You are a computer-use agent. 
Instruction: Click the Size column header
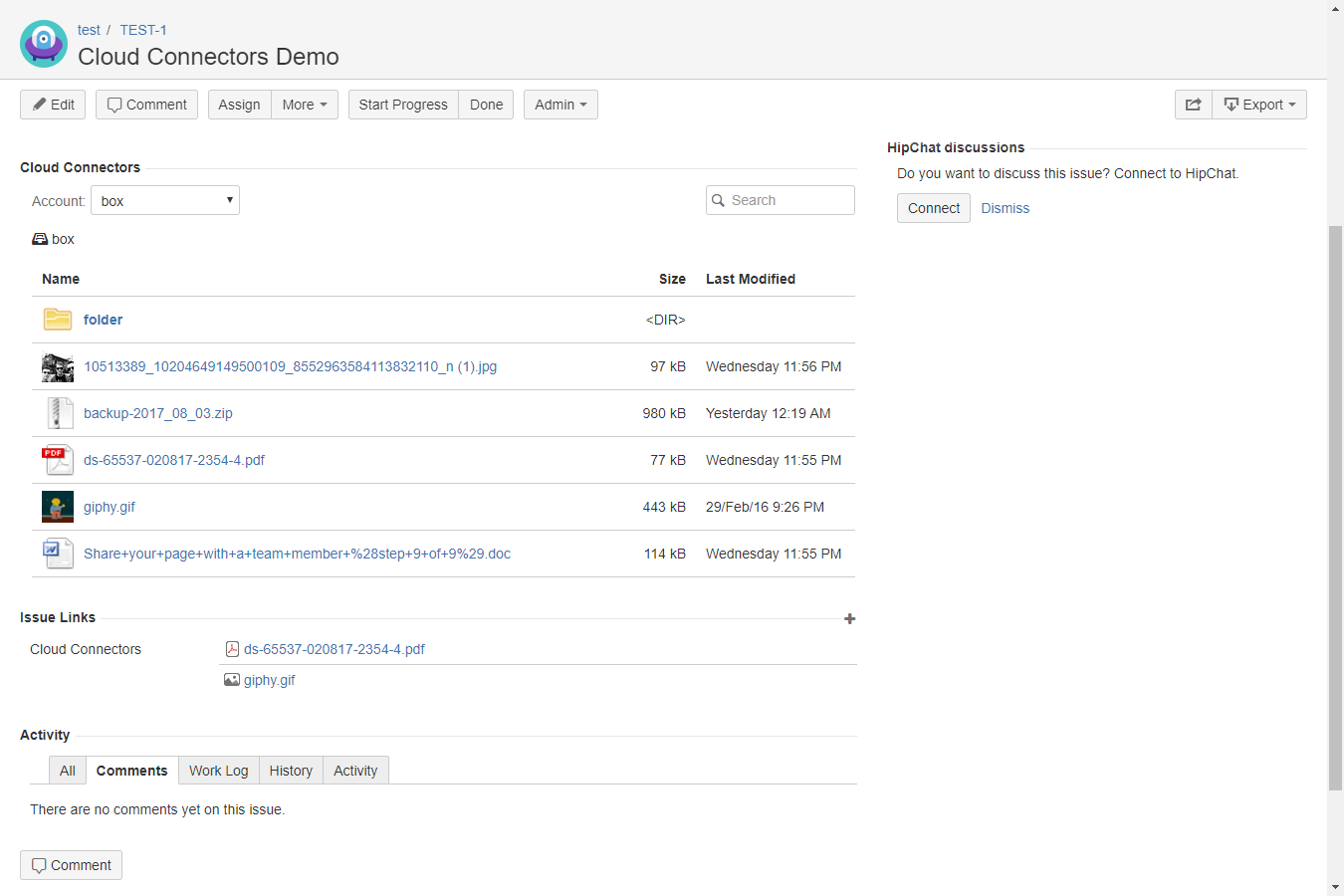coord(672,279)
